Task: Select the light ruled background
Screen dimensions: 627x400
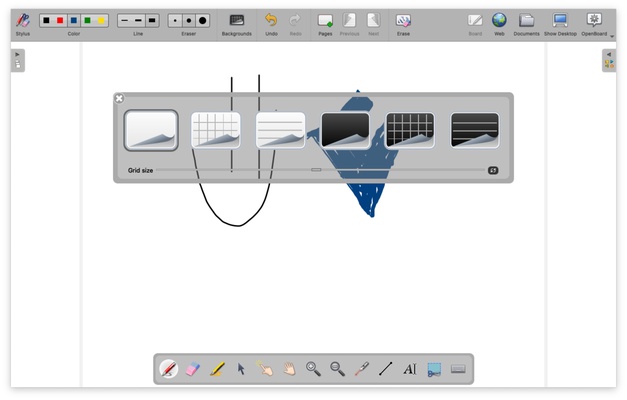Action: pos(281,130)
